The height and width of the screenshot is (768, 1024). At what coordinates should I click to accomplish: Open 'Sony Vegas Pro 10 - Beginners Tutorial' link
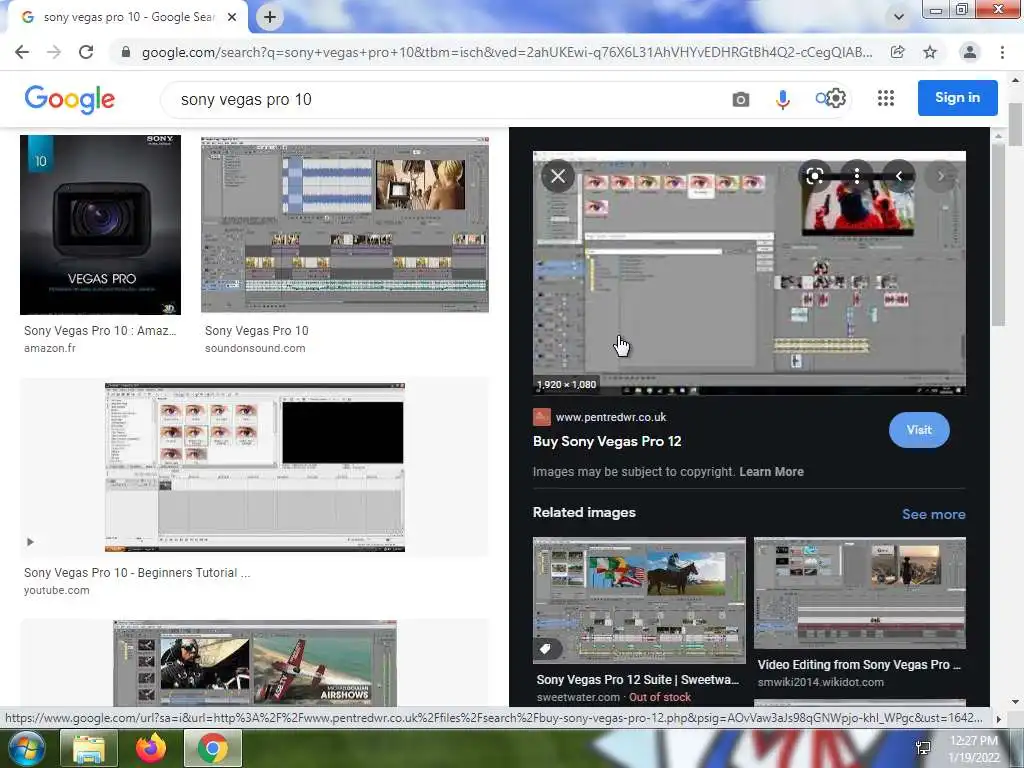[136, 573]
